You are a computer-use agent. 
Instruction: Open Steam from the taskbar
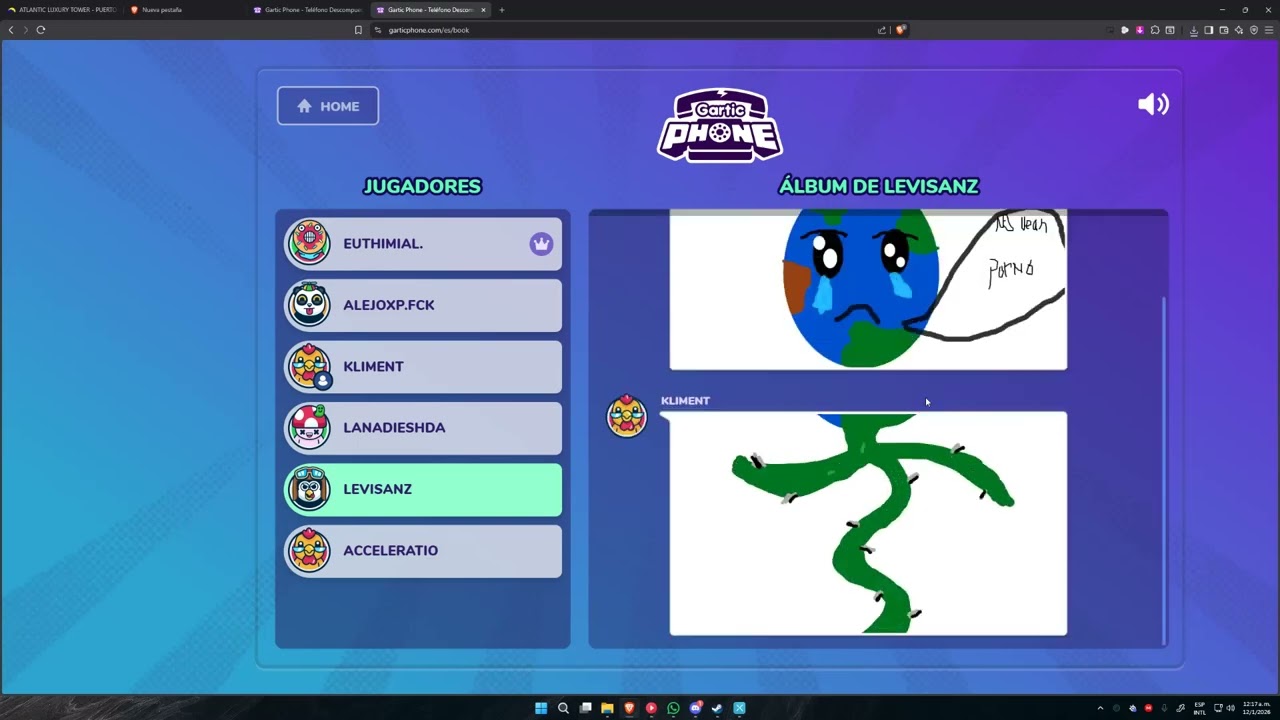tap(717, 708)
